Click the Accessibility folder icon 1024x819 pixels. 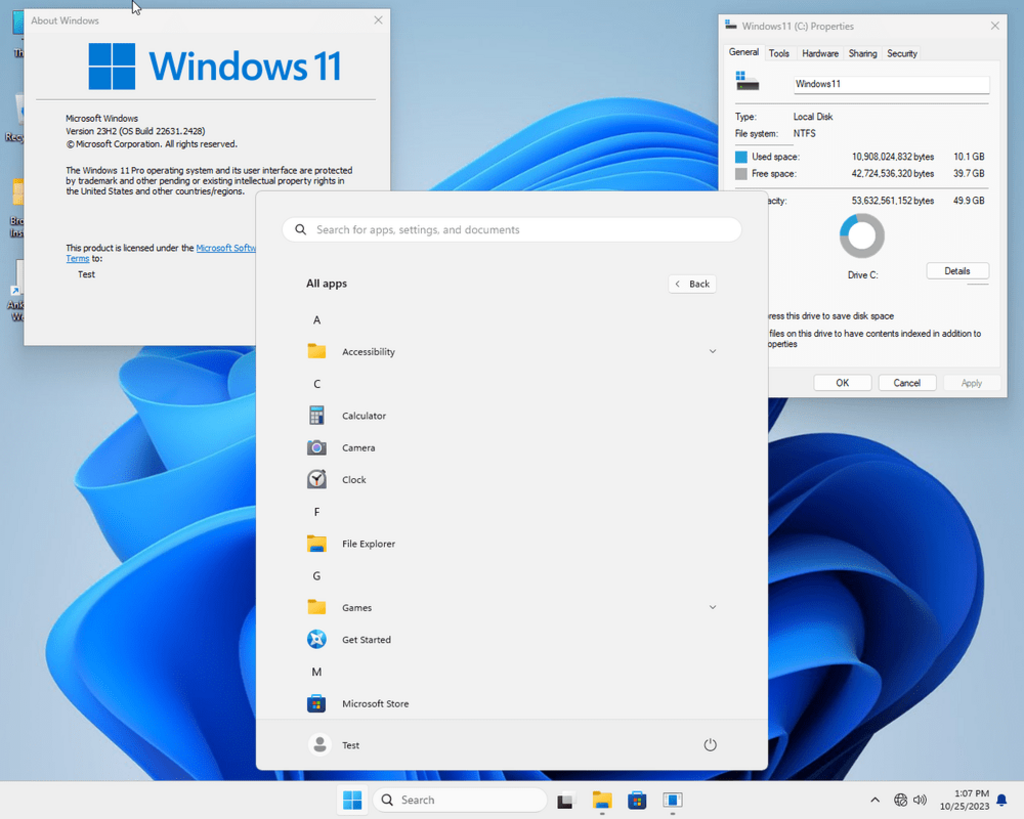[317, 351]
